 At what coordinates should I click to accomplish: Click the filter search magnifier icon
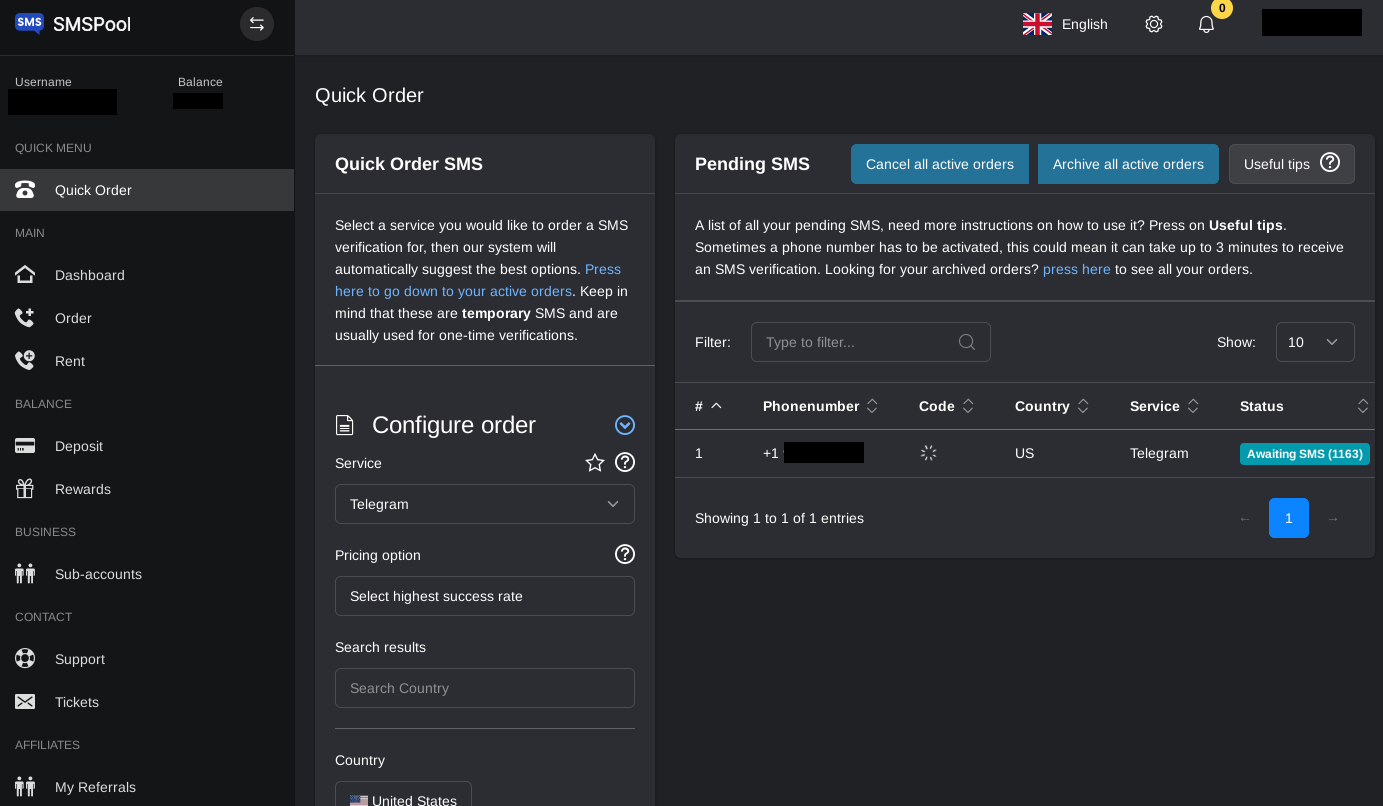coord(966,342)
